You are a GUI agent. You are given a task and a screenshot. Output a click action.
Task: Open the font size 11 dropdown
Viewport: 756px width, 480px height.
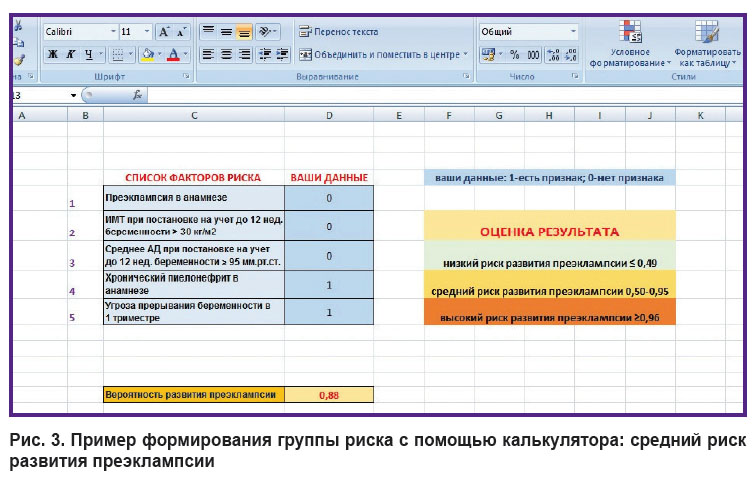(147, 32)
